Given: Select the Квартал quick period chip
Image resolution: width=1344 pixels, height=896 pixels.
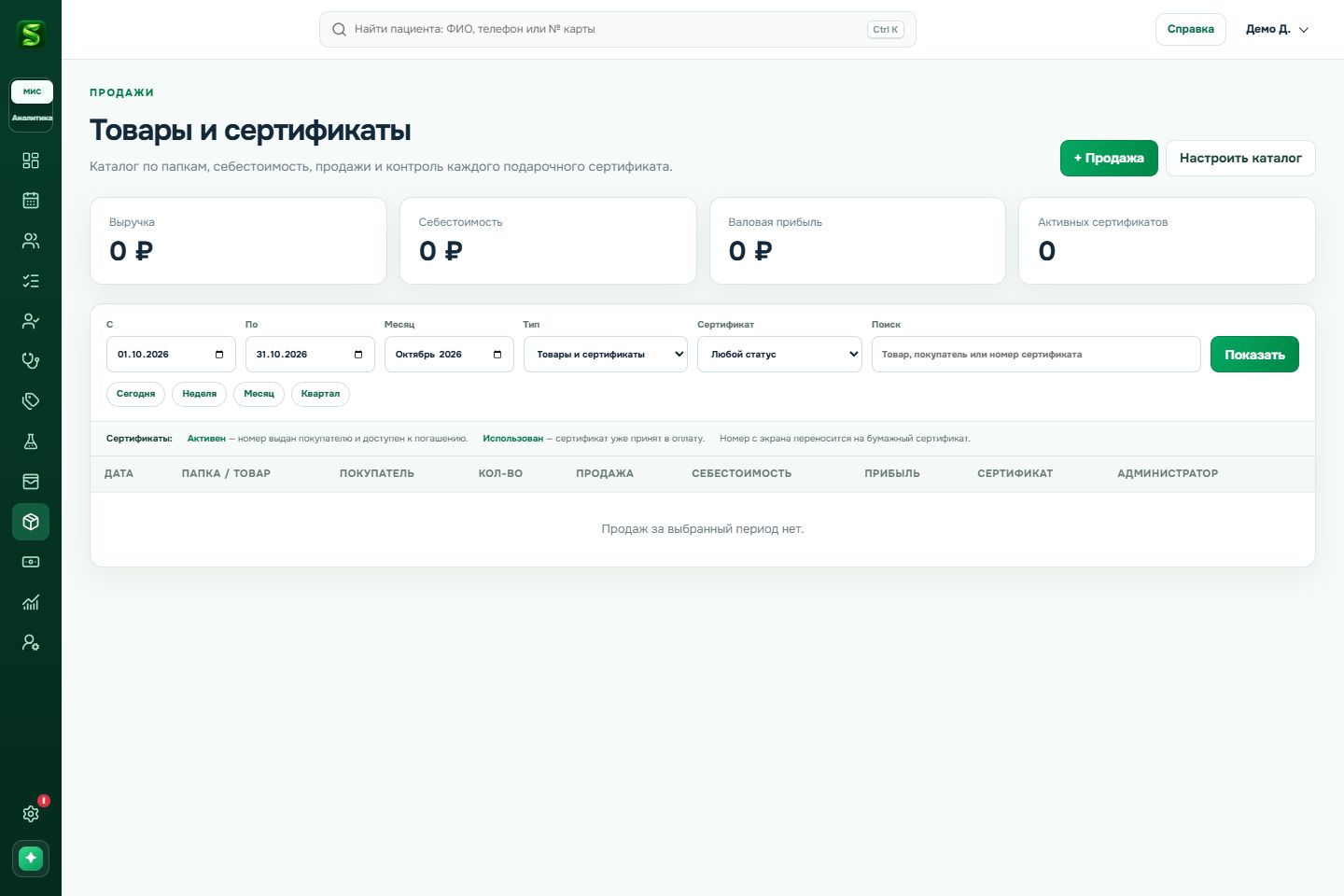Looking at the screenshot, I should tap(320, 394).
